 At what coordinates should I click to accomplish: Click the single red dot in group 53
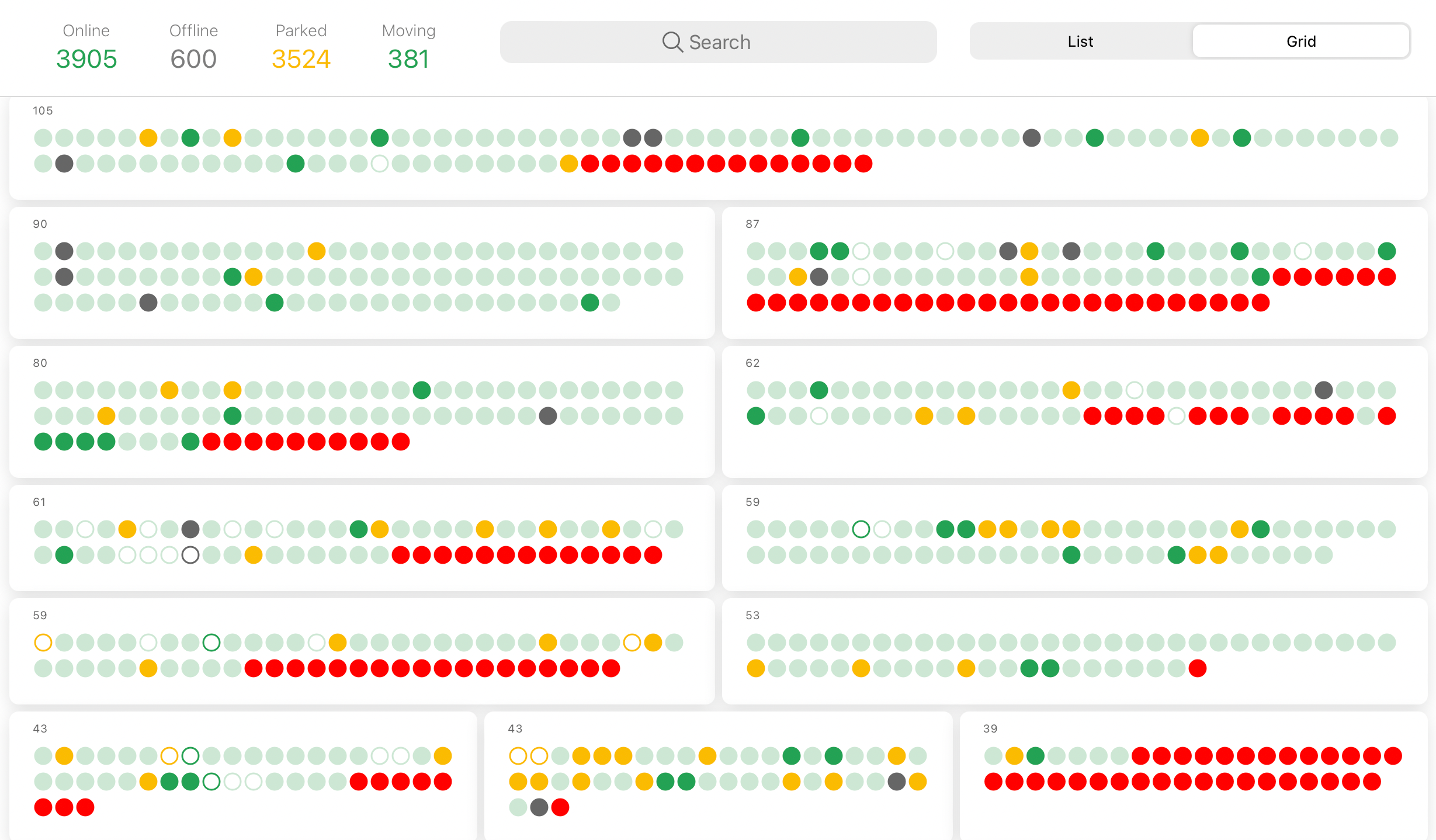pos(1198,668)
